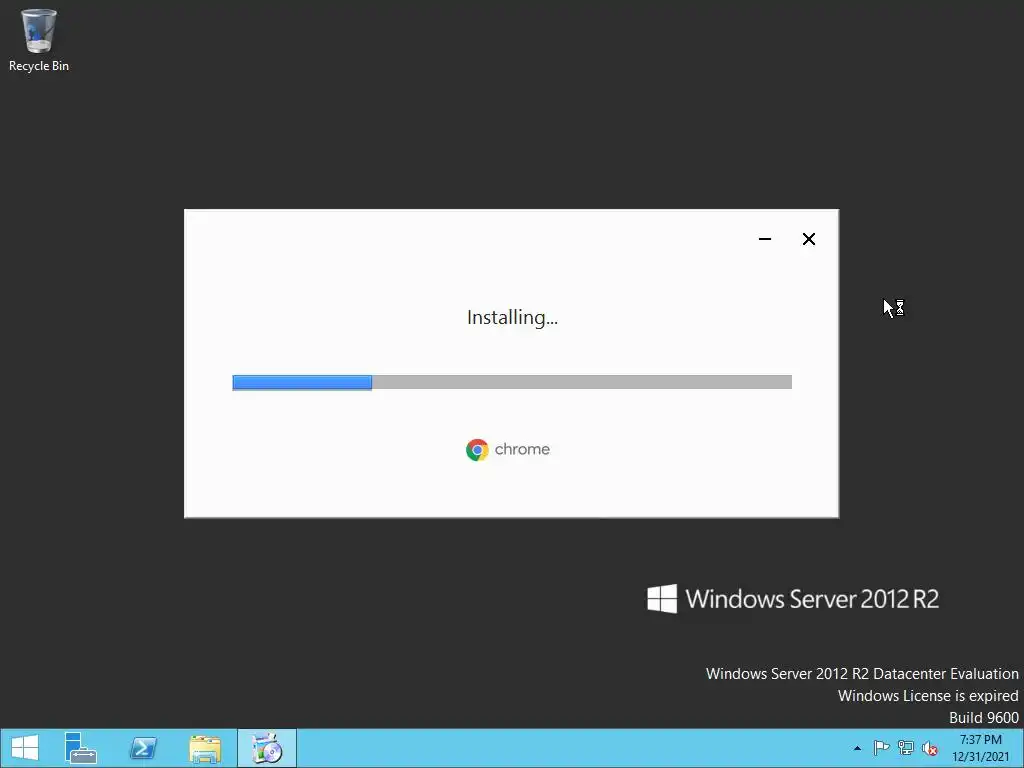
Task: Open File Explorer from the taskbar
Action: coord(205,748)
